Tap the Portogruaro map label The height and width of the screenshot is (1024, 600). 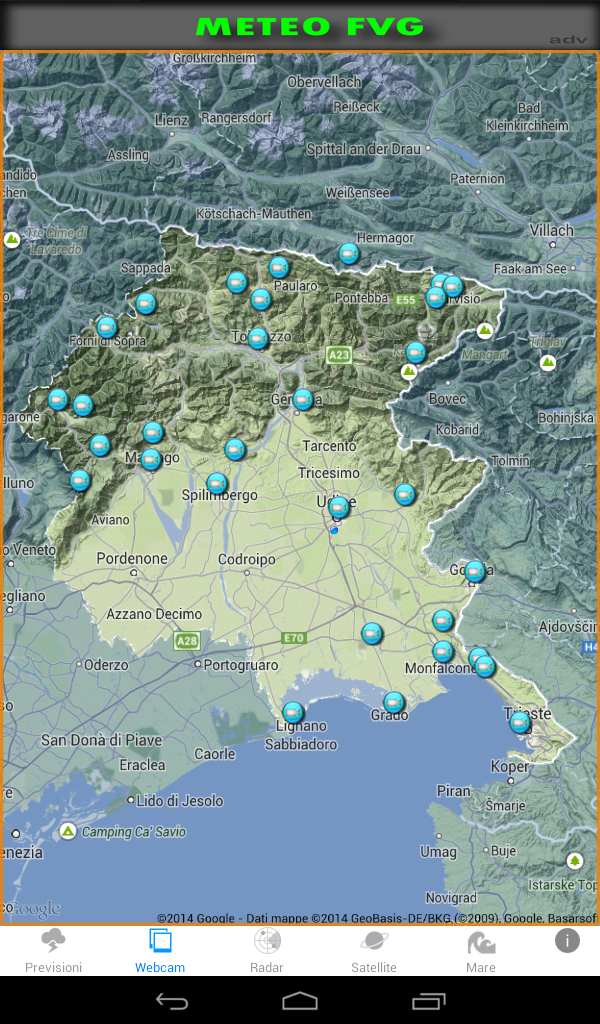click(241, 665)
